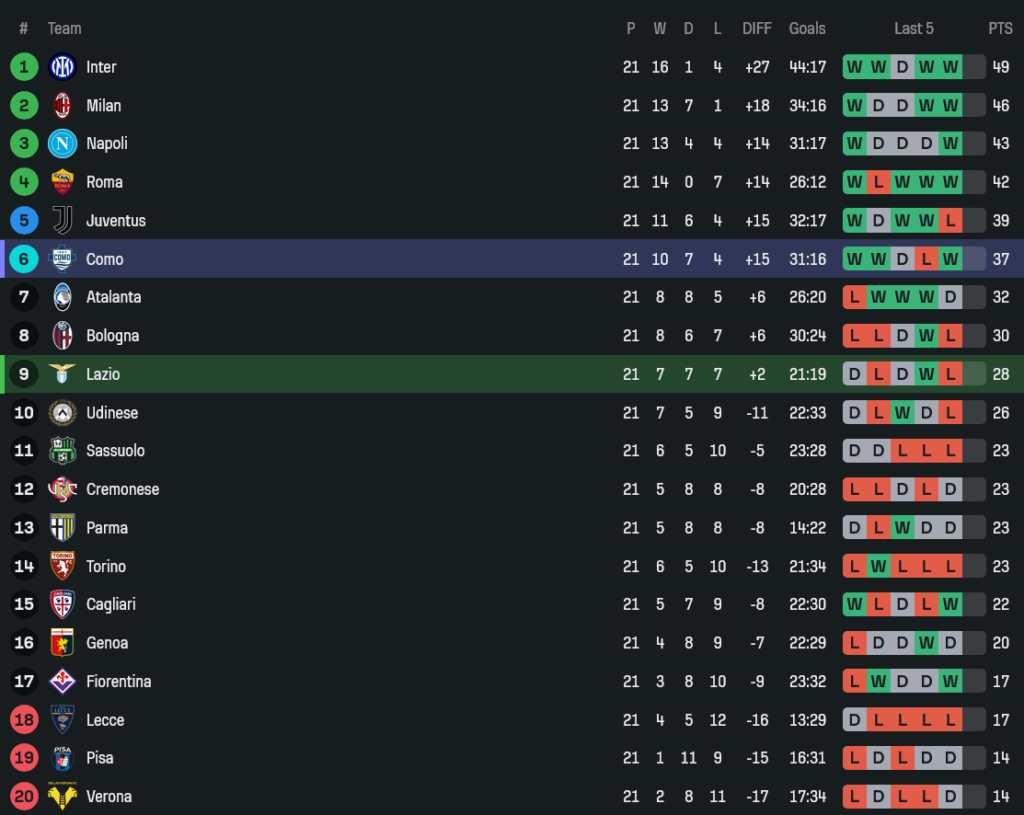Click the Milan club crest icon

[x=63, y=105]
